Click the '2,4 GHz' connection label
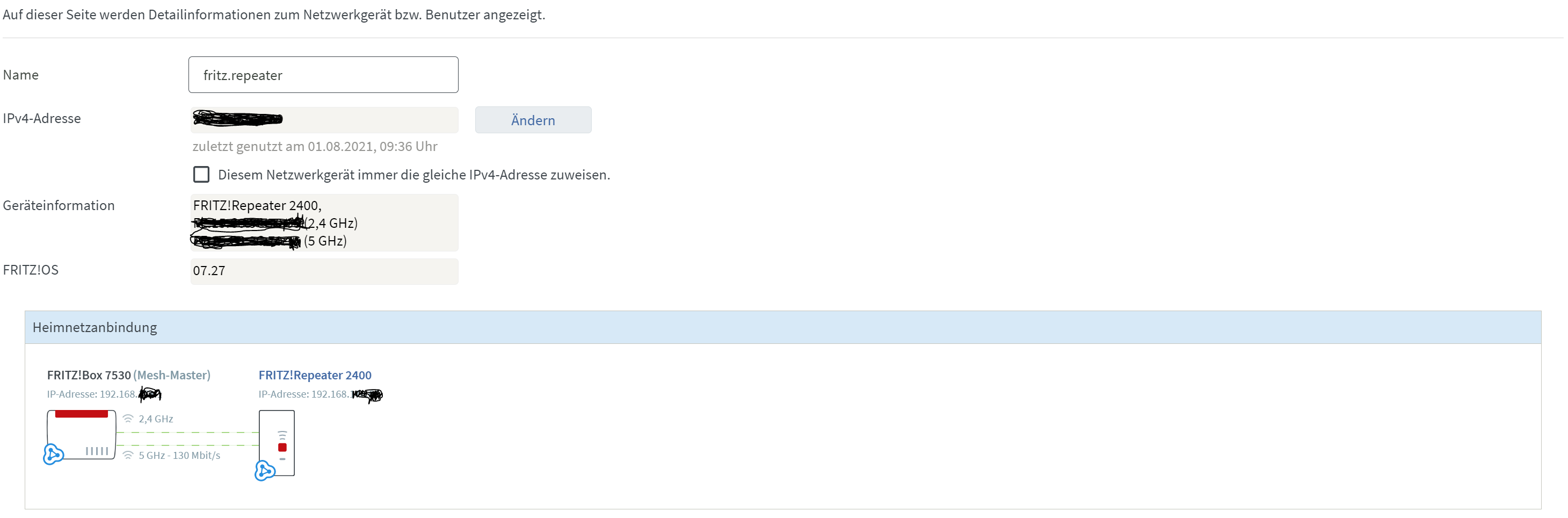This screenshot has width=1568, height=518. tap(156, 419)
